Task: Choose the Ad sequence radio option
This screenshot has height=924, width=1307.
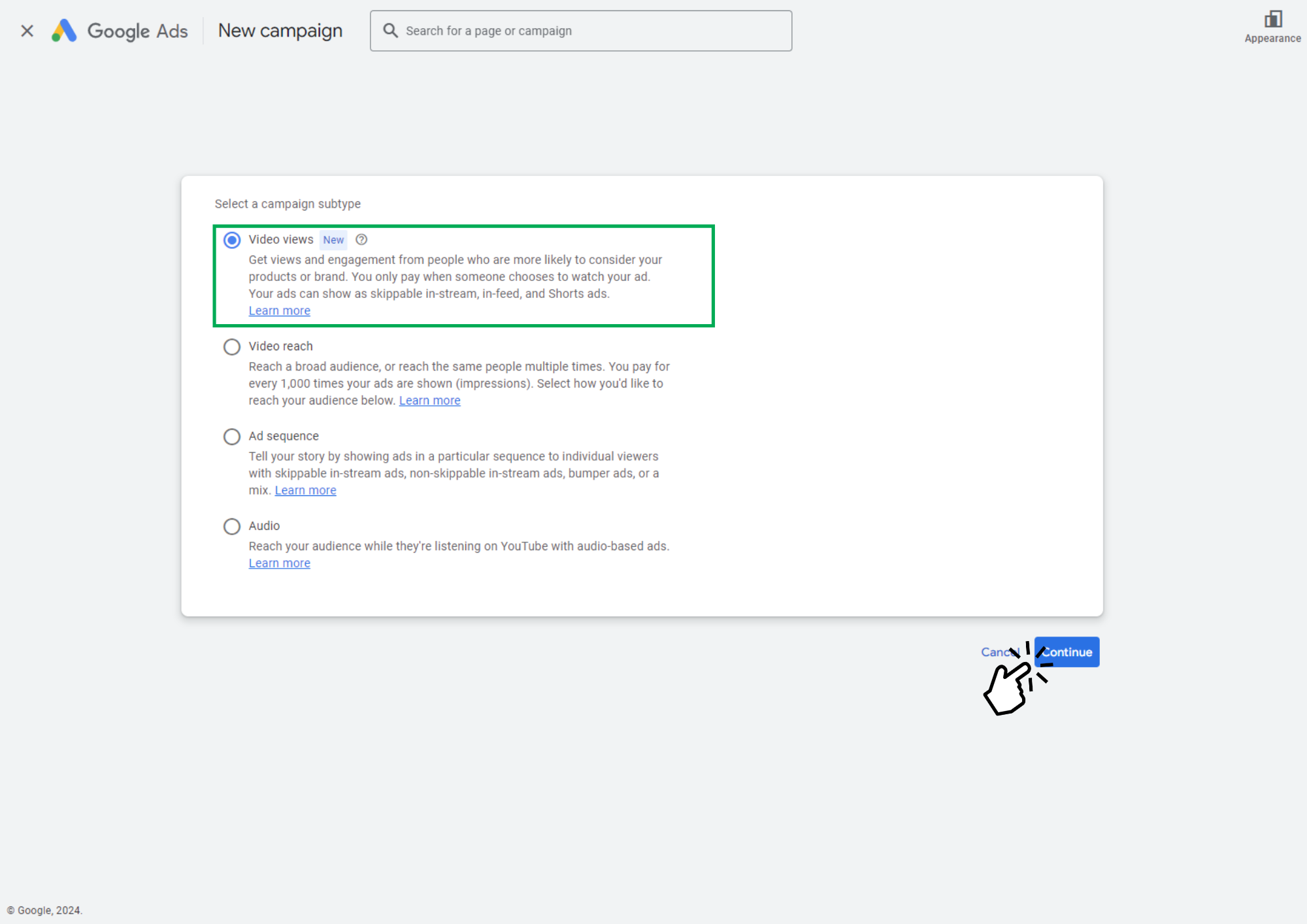Action: (x=232, y=437)
